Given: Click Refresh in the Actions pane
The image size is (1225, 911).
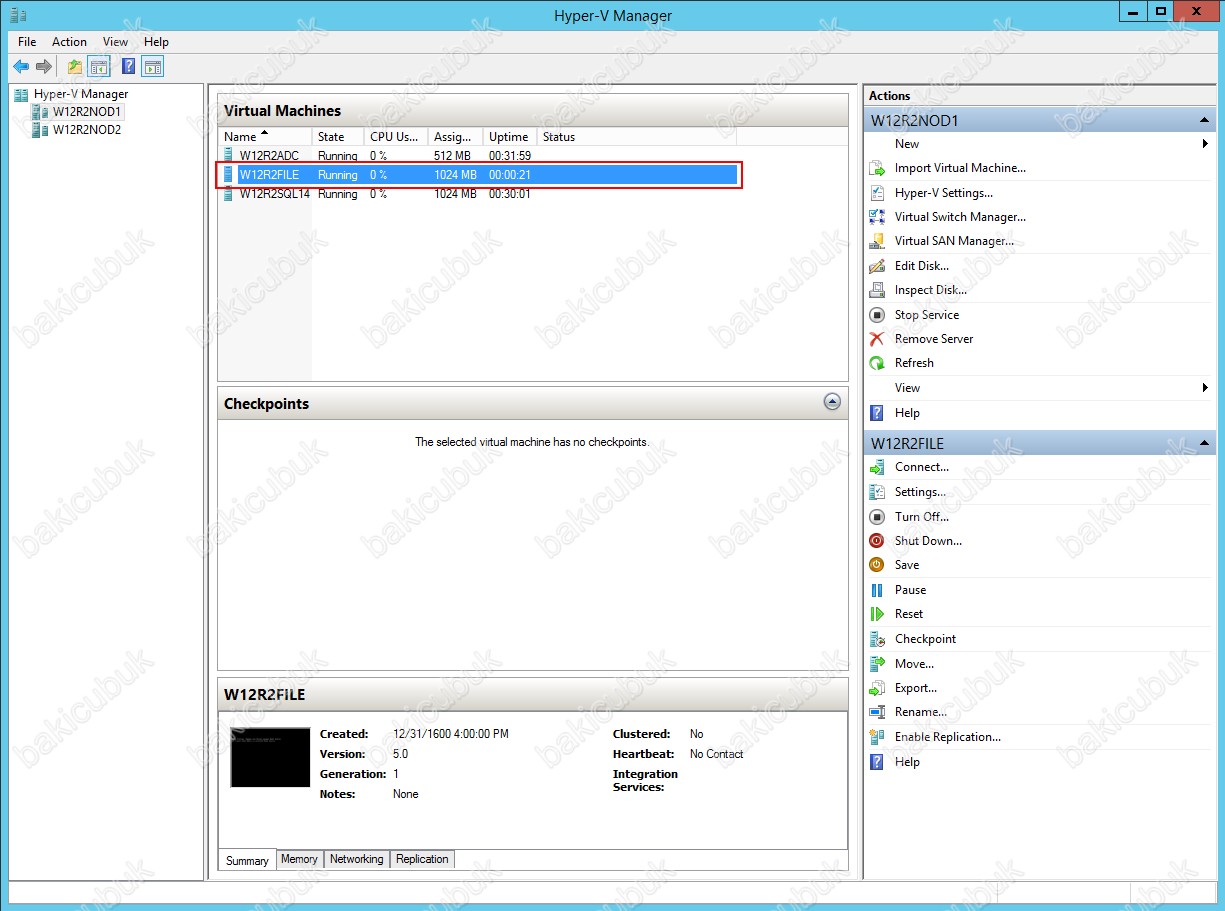Looking at the screenshot, I should (x=914, y=363).
